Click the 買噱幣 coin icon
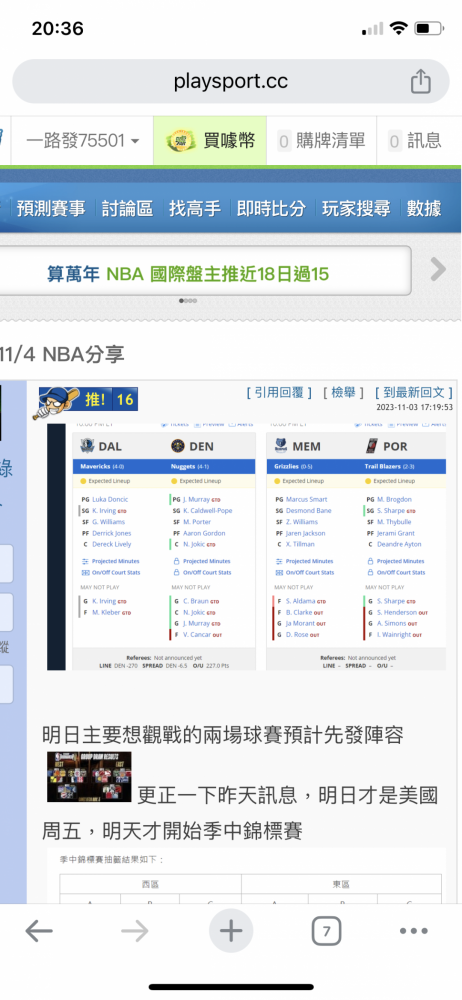The width and height of the screenshot is (462, 1000). 181,140
